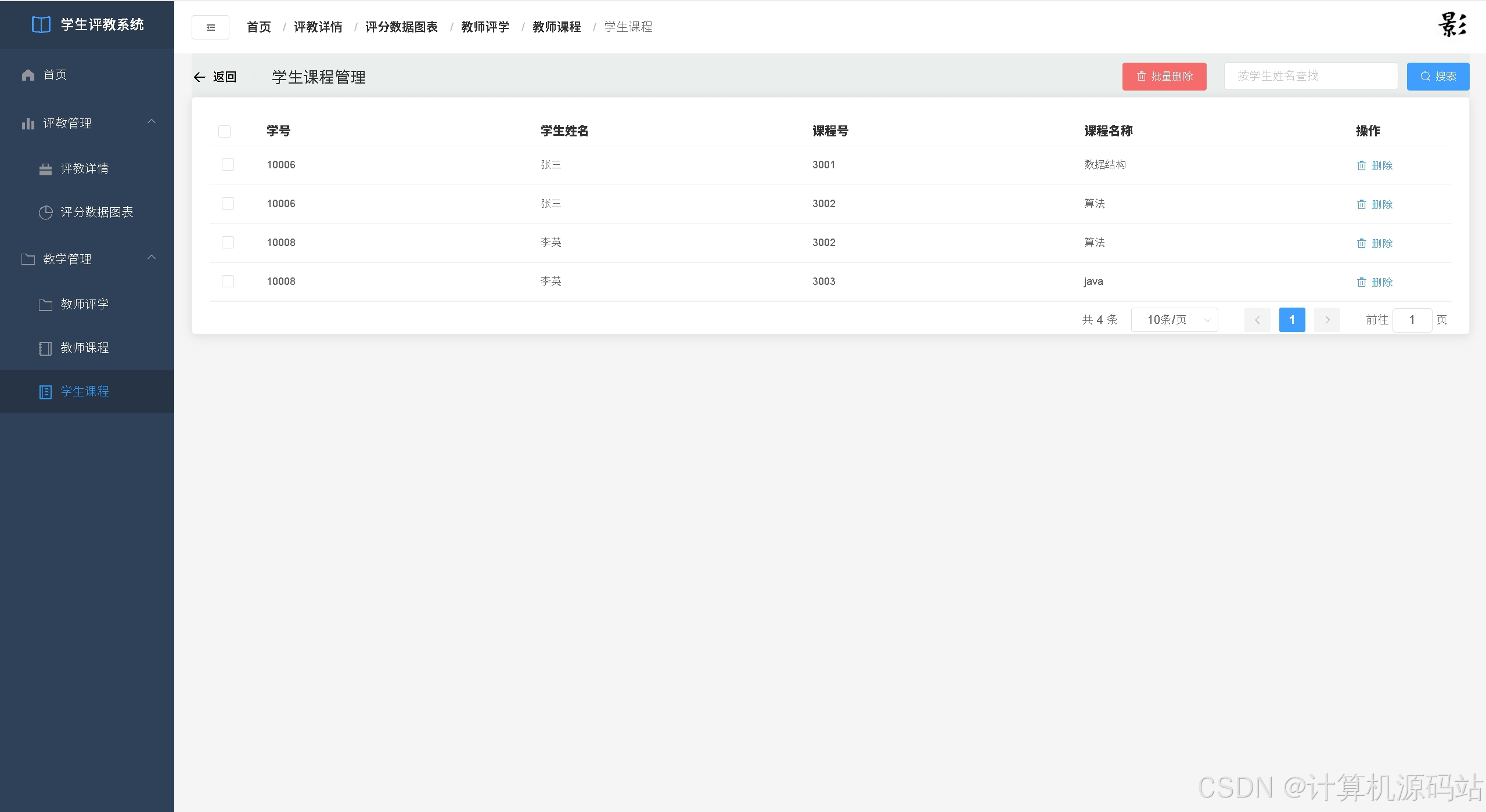Click 教师评学 in the breadcrumb
This screenshot has height=812, width=1486.
tap(485, 27)
